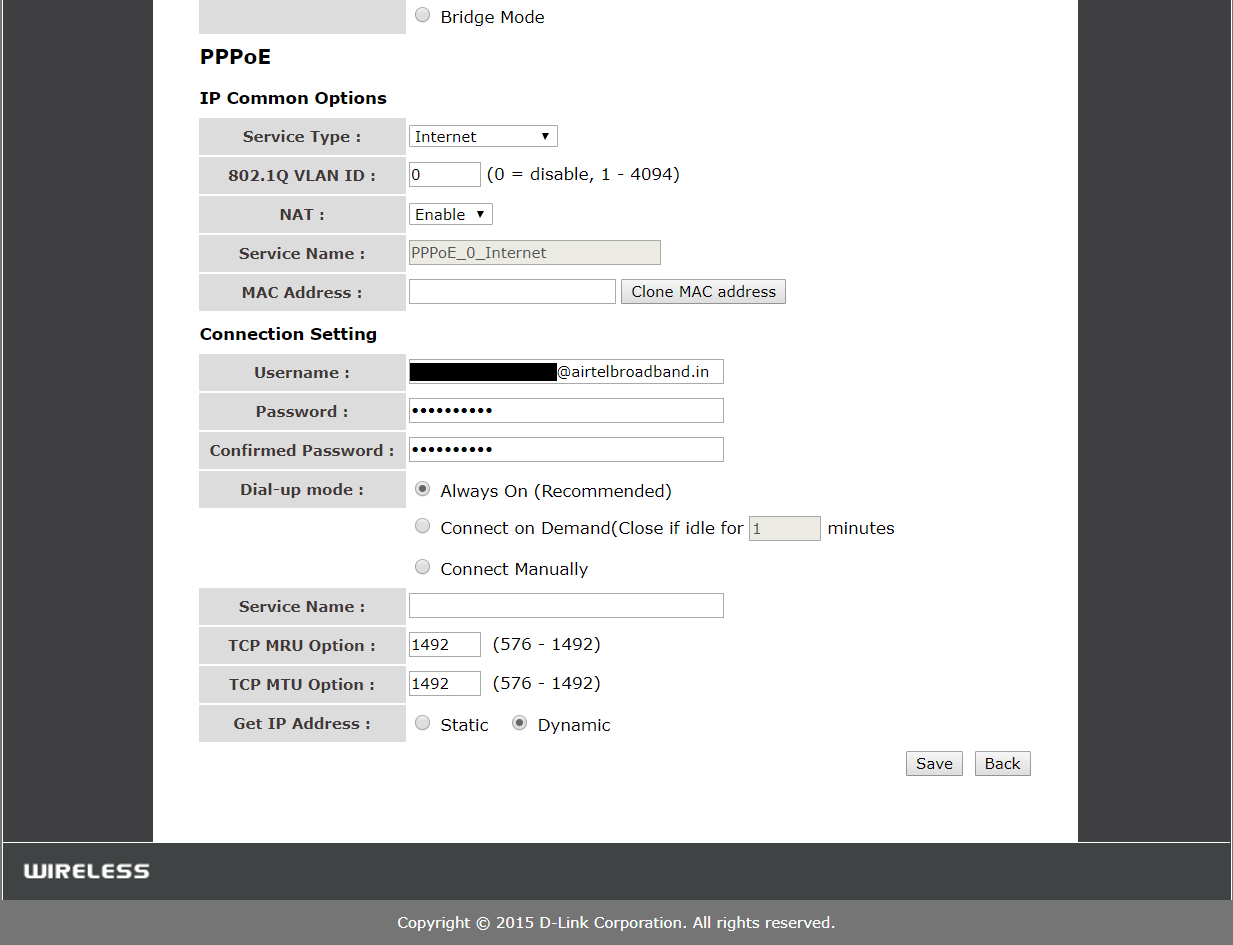Click the TCP MTU Option field
The image size is (1233, 945).
444,684
